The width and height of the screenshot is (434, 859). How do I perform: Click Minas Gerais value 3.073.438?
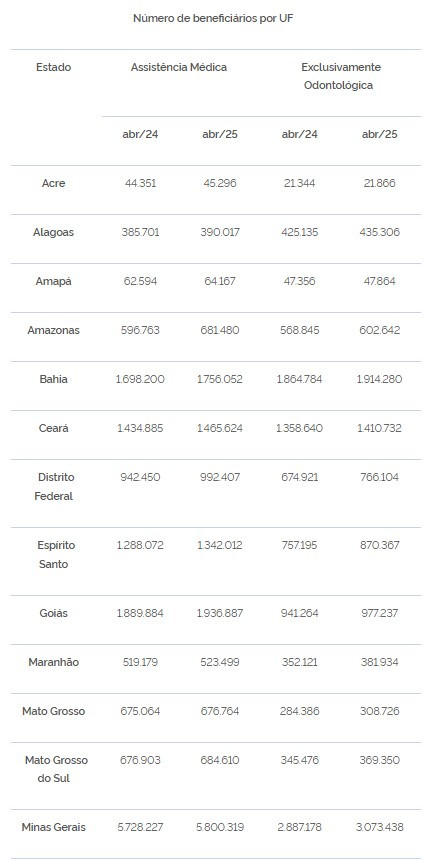click(x=379, y=827)
